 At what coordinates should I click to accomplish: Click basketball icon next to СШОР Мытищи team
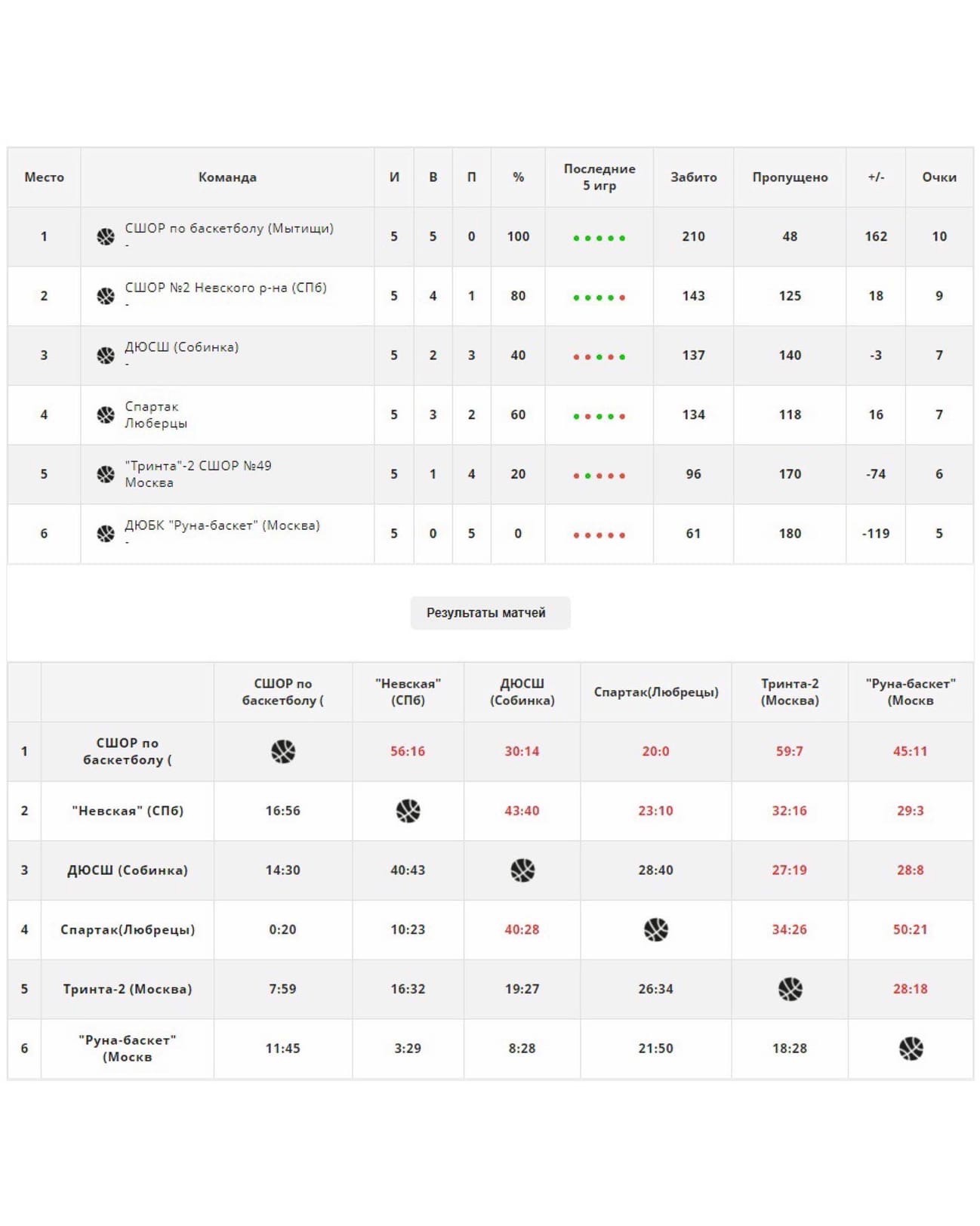[106, 236]
